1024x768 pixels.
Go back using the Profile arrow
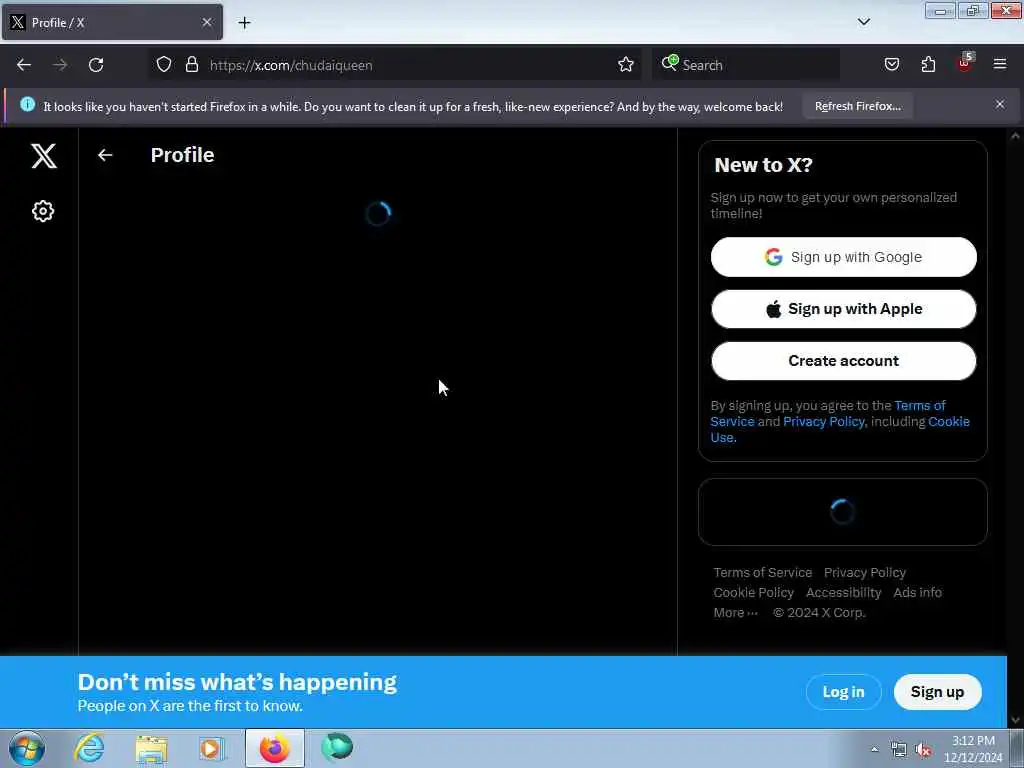(x=104, y=155)
